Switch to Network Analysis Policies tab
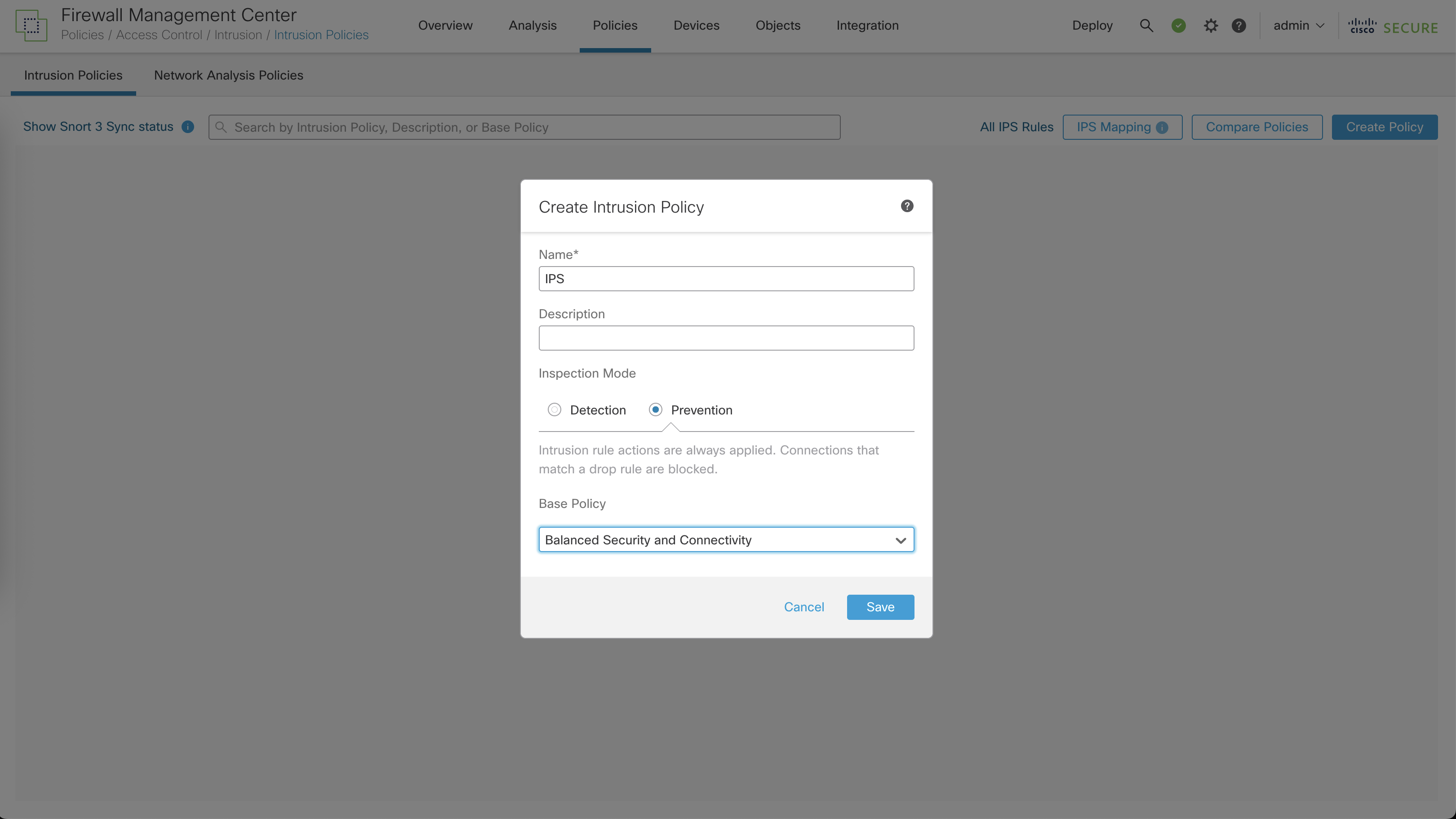Screen dimensions: 1456x819 [x=228, y=75]
